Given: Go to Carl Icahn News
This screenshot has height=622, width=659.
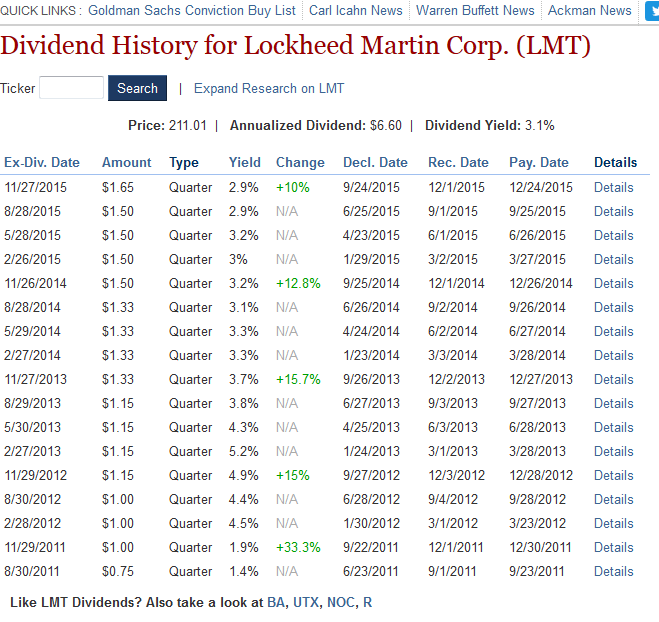Looking at the screenshot, I should [x=356, y=10].
